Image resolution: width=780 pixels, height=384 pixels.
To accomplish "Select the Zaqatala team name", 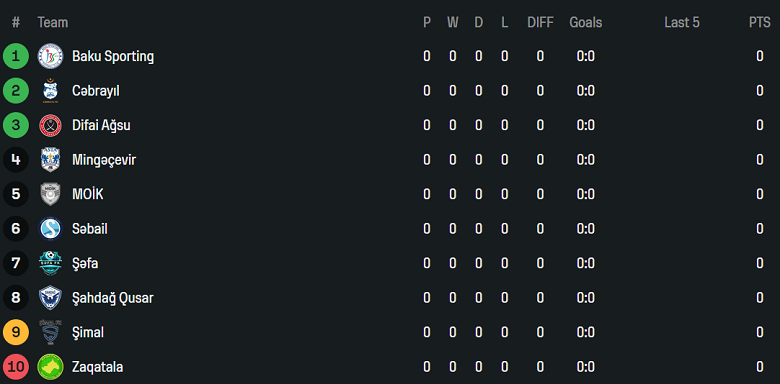I will pos(98,367).
